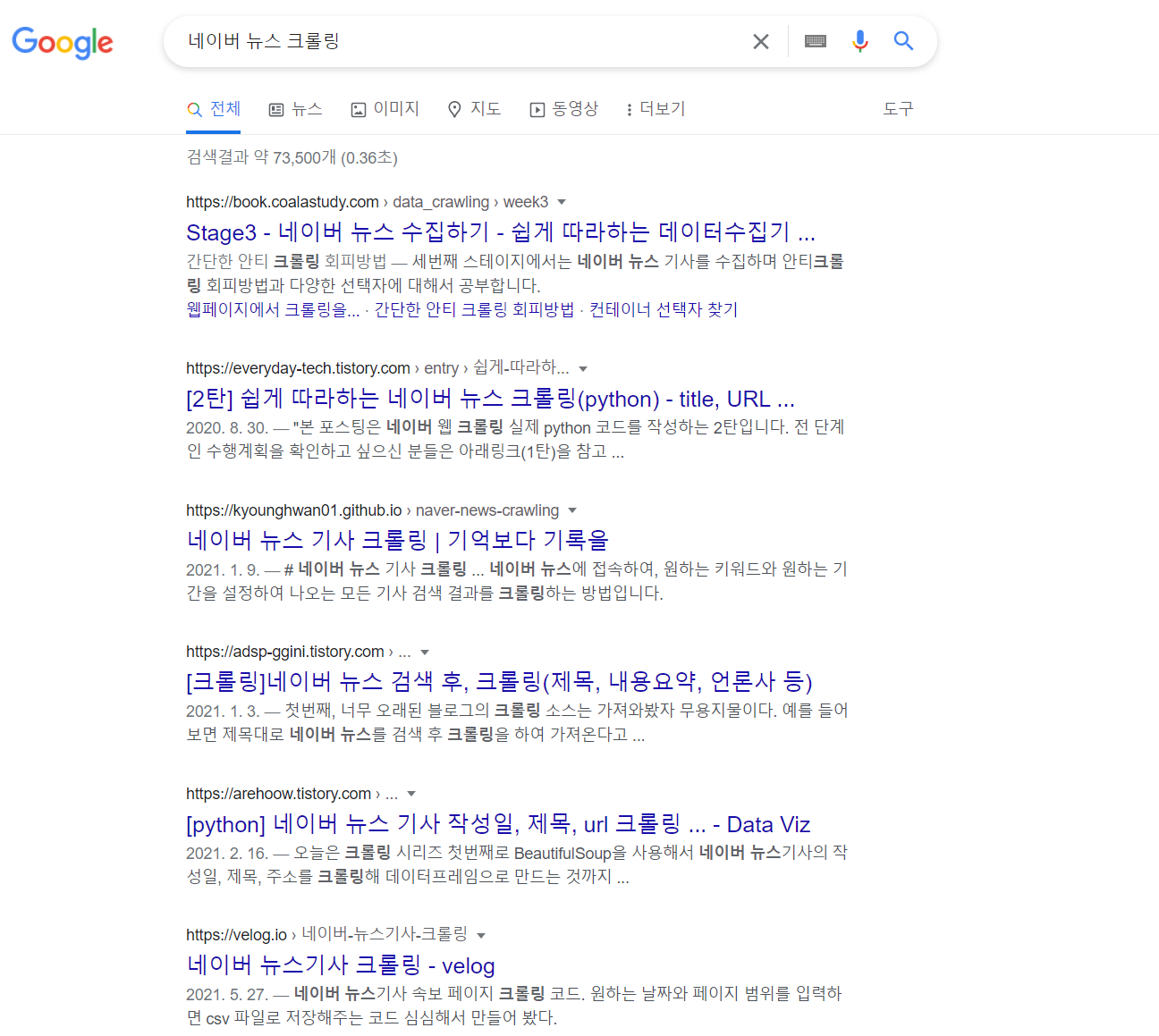Follow sitelink 간단한 안티 크롤링 회피방법
Screen dimensions: 1159x1036
(x=474, y=309)
